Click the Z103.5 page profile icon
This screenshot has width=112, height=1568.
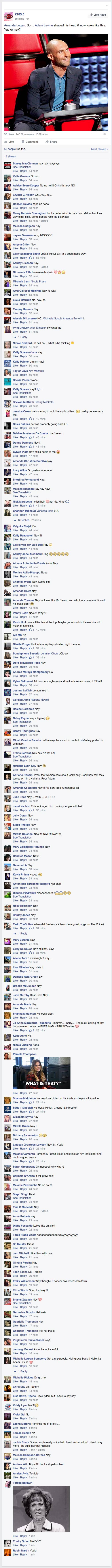[x=8, y=17]
